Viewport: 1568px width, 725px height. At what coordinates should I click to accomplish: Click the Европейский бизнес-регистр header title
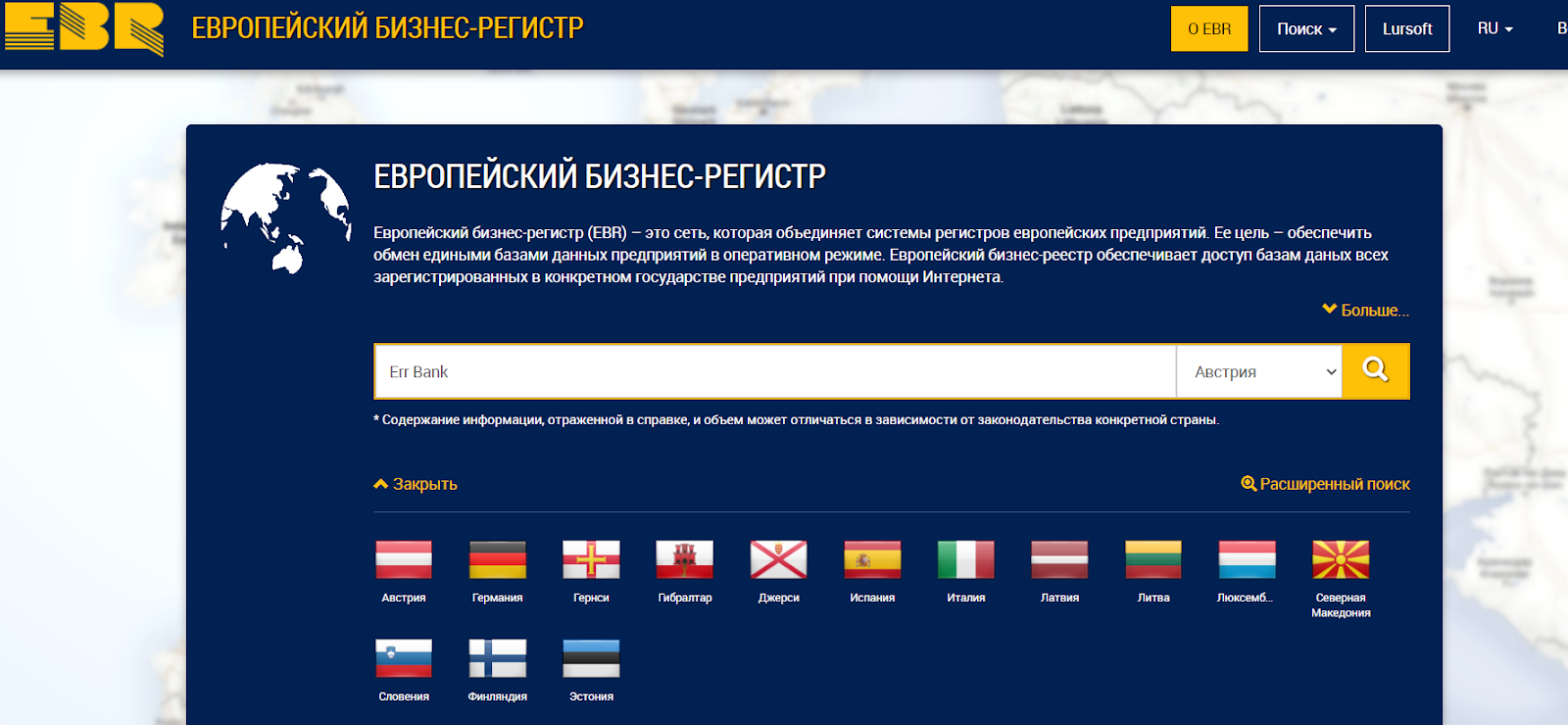(x=387, y=27)
